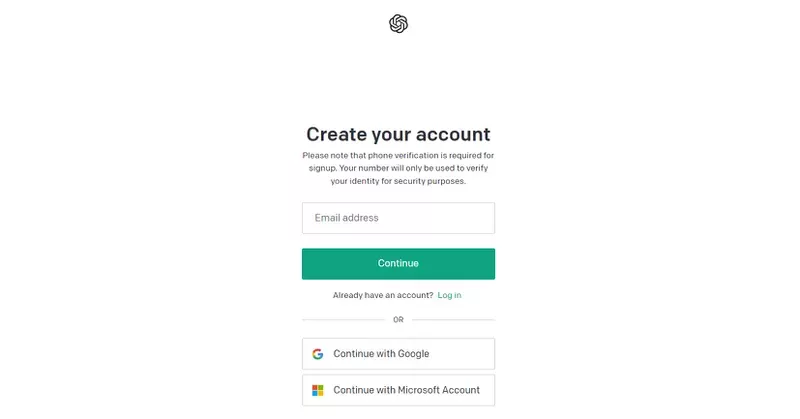800x419 pixels.
Task: Click the Microsoft logo icon
Action: 318,390
